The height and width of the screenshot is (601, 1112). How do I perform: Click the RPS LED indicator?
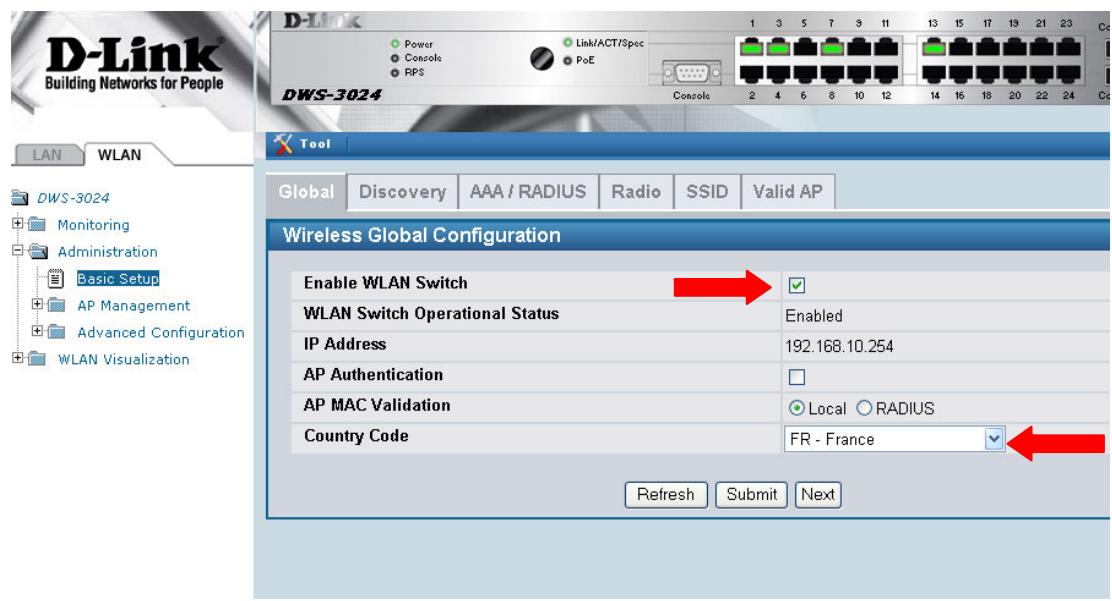395,72
